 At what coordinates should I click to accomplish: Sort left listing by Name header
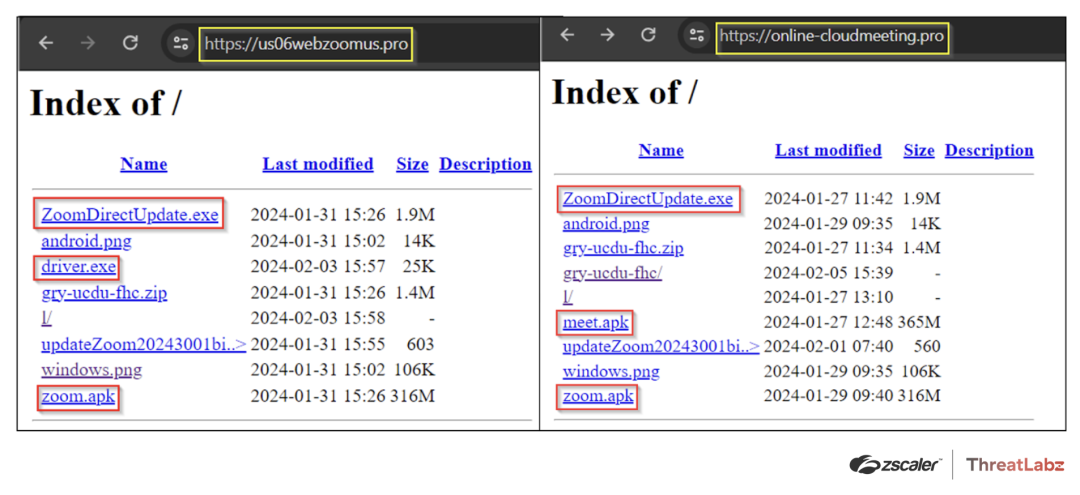pyautogui.click(x=143, y=164)
